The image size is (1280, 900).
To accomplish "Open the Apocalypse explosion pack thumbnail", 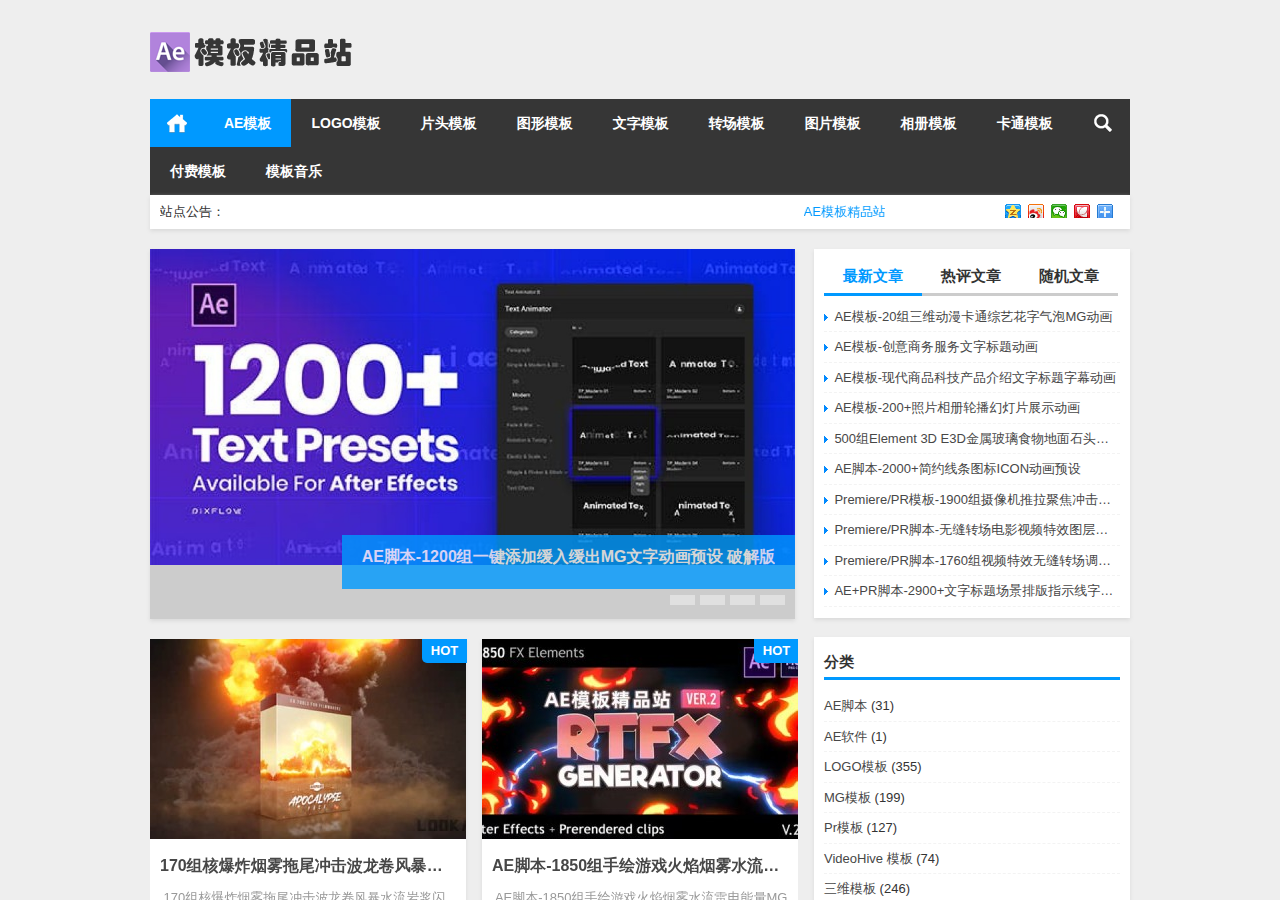I will (308, 739).
